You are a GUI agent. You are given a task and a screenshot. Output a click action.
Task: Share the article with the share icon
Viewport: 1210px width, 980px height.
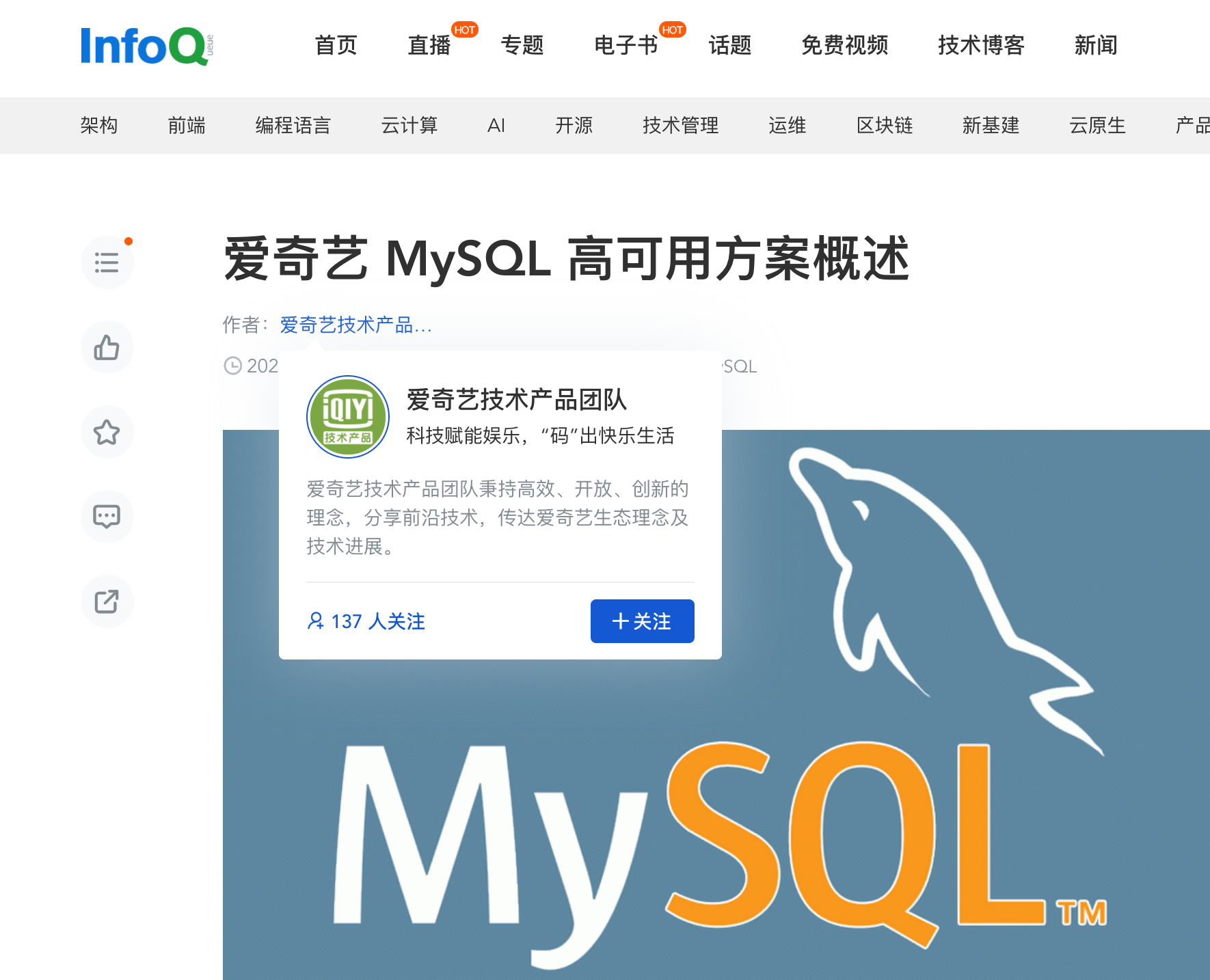107,601
